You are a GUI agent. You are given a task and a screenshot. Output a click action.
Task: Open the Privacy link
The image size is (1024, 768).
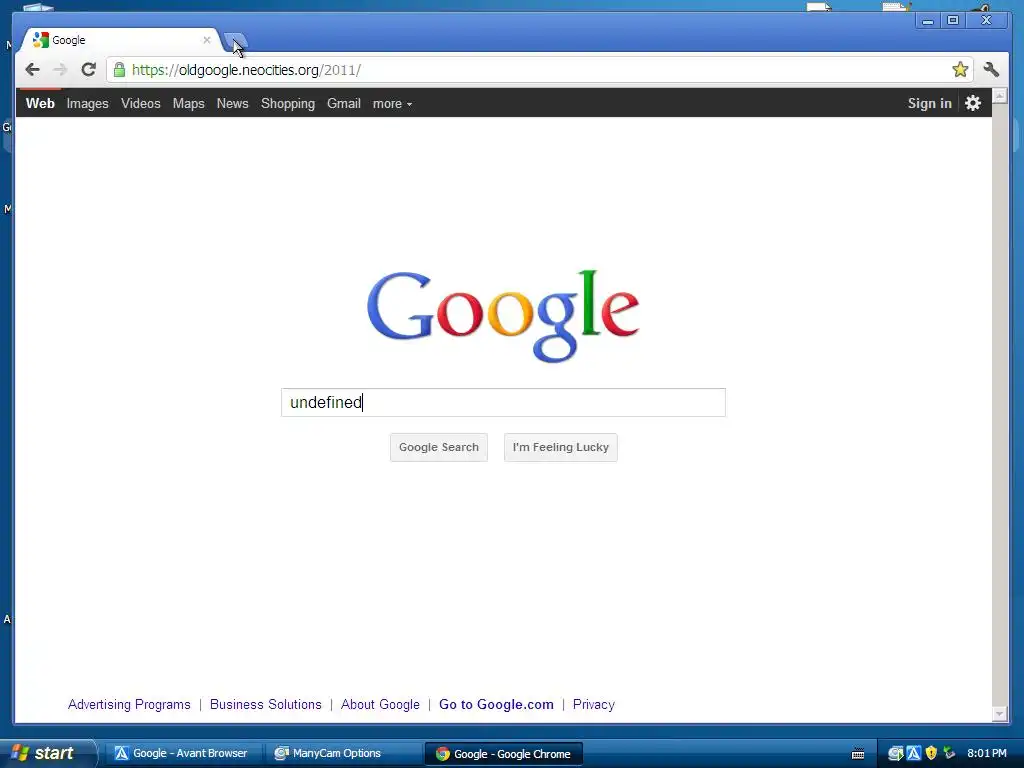[594, 704]
